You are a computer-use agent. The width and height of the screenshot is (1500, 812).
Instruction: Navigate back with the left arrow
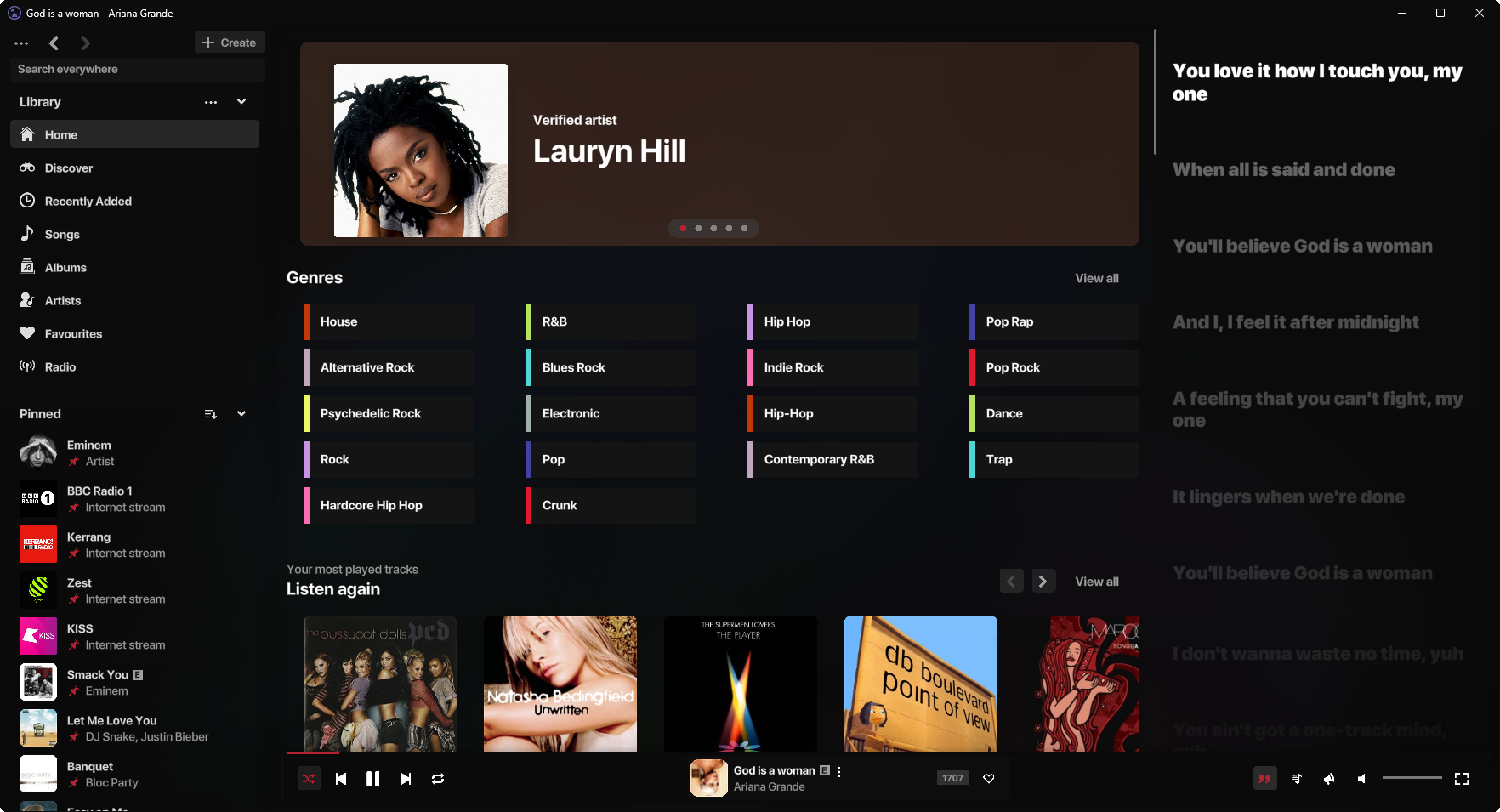54,43
